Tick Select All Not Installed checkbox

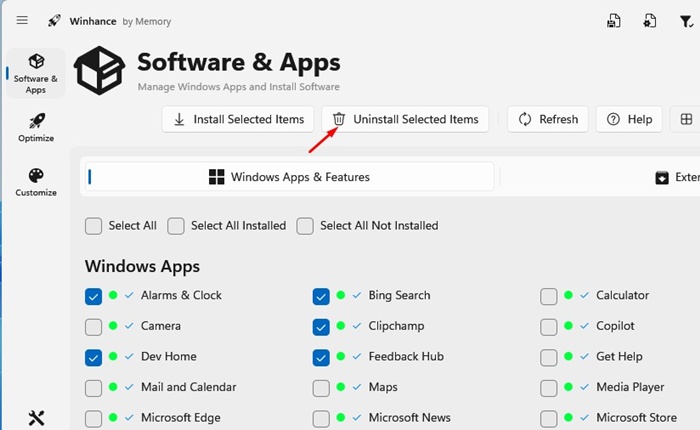click(x=305, y=226)
